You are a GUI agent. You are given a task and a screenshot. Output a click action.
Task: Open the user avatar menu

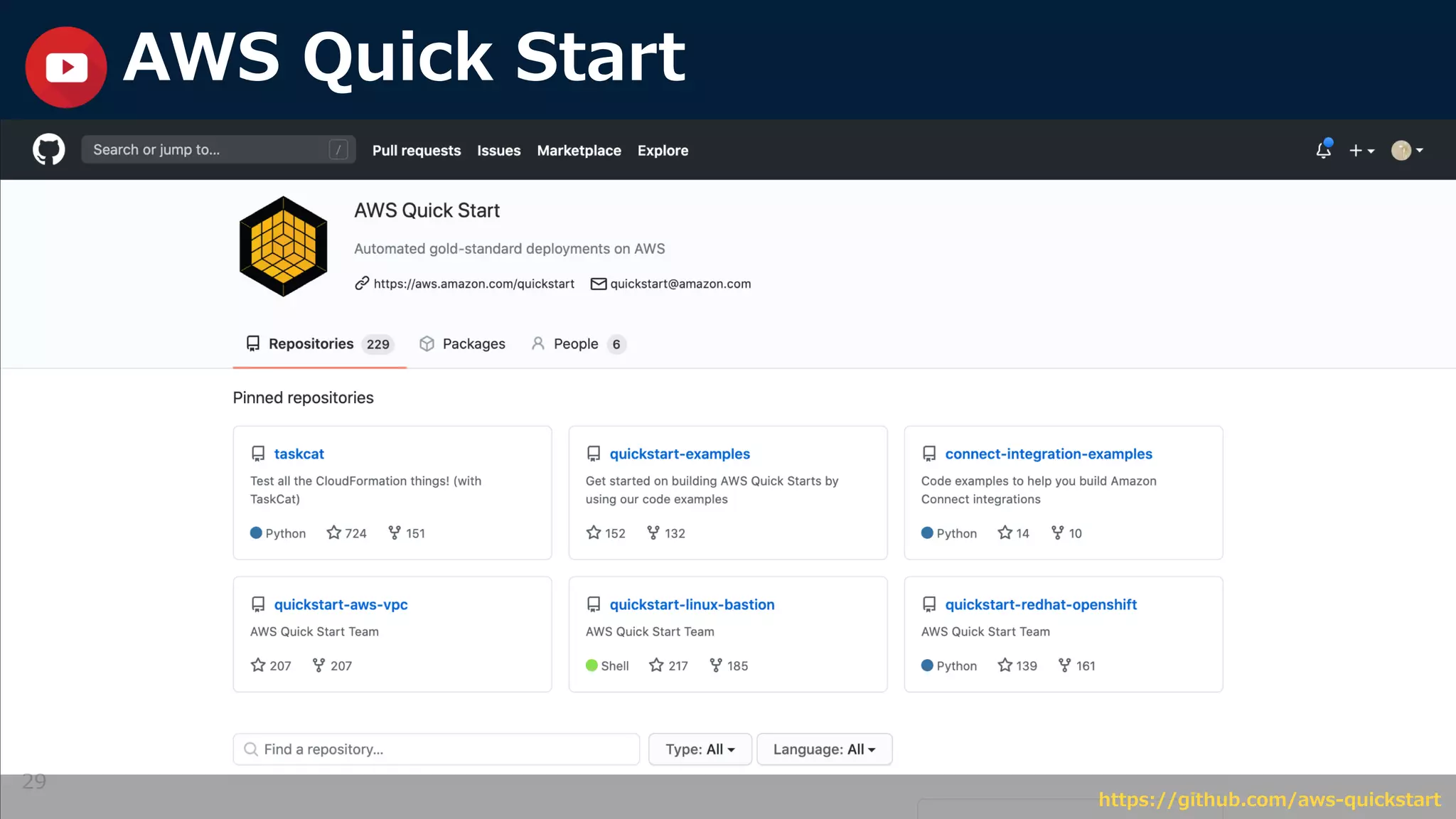[x=1407, y=150]
